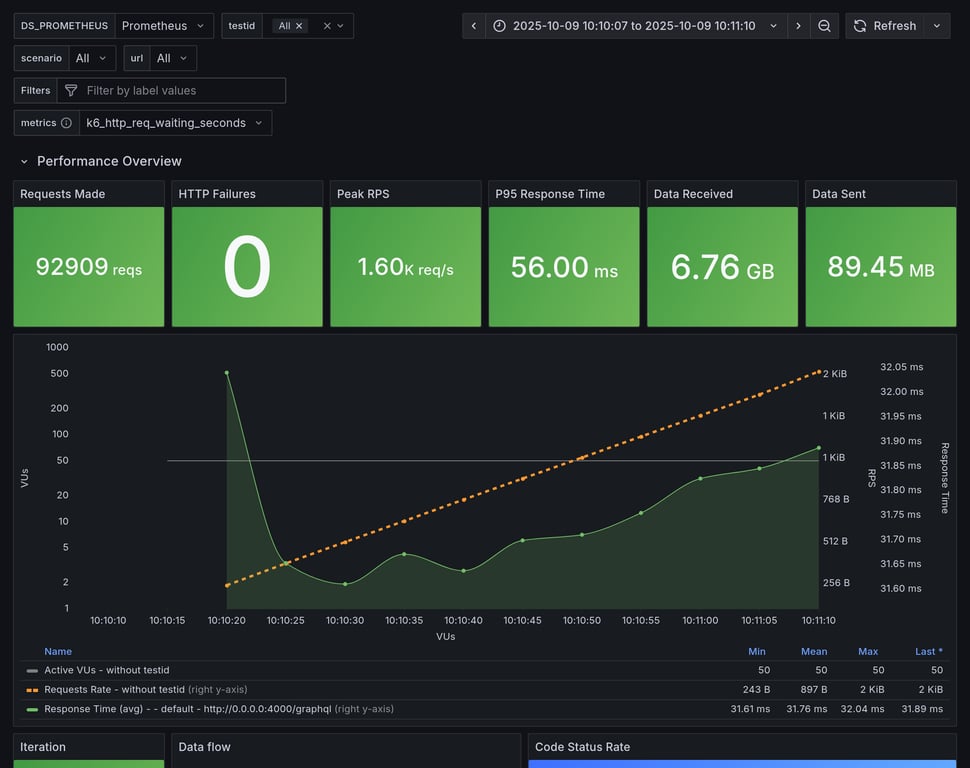Viewport: 970px width, 768px height.
Task: Click the Code Status Rate panel title
Action: 582,747
